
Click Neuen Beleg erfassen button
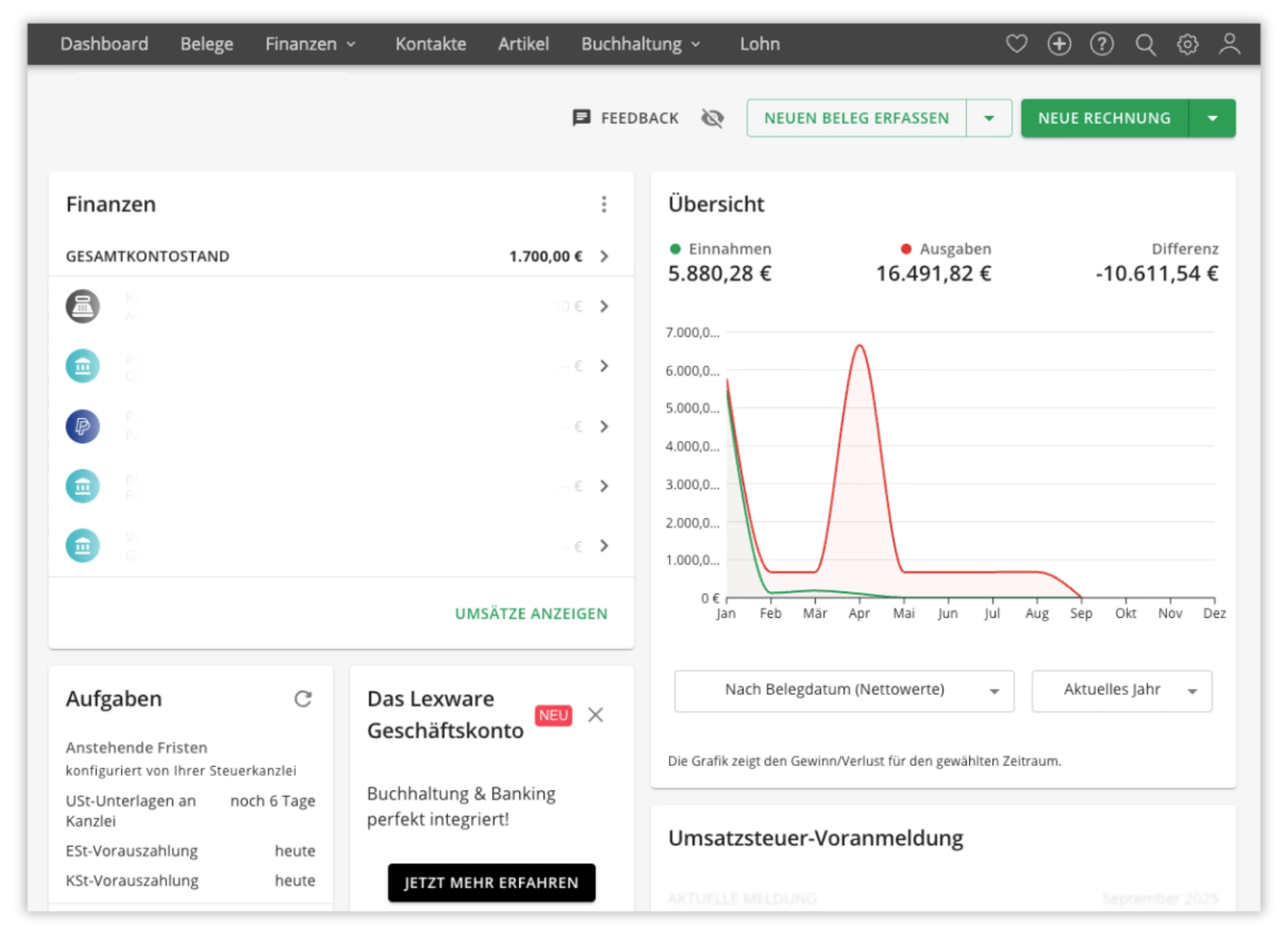pos(857,118)
